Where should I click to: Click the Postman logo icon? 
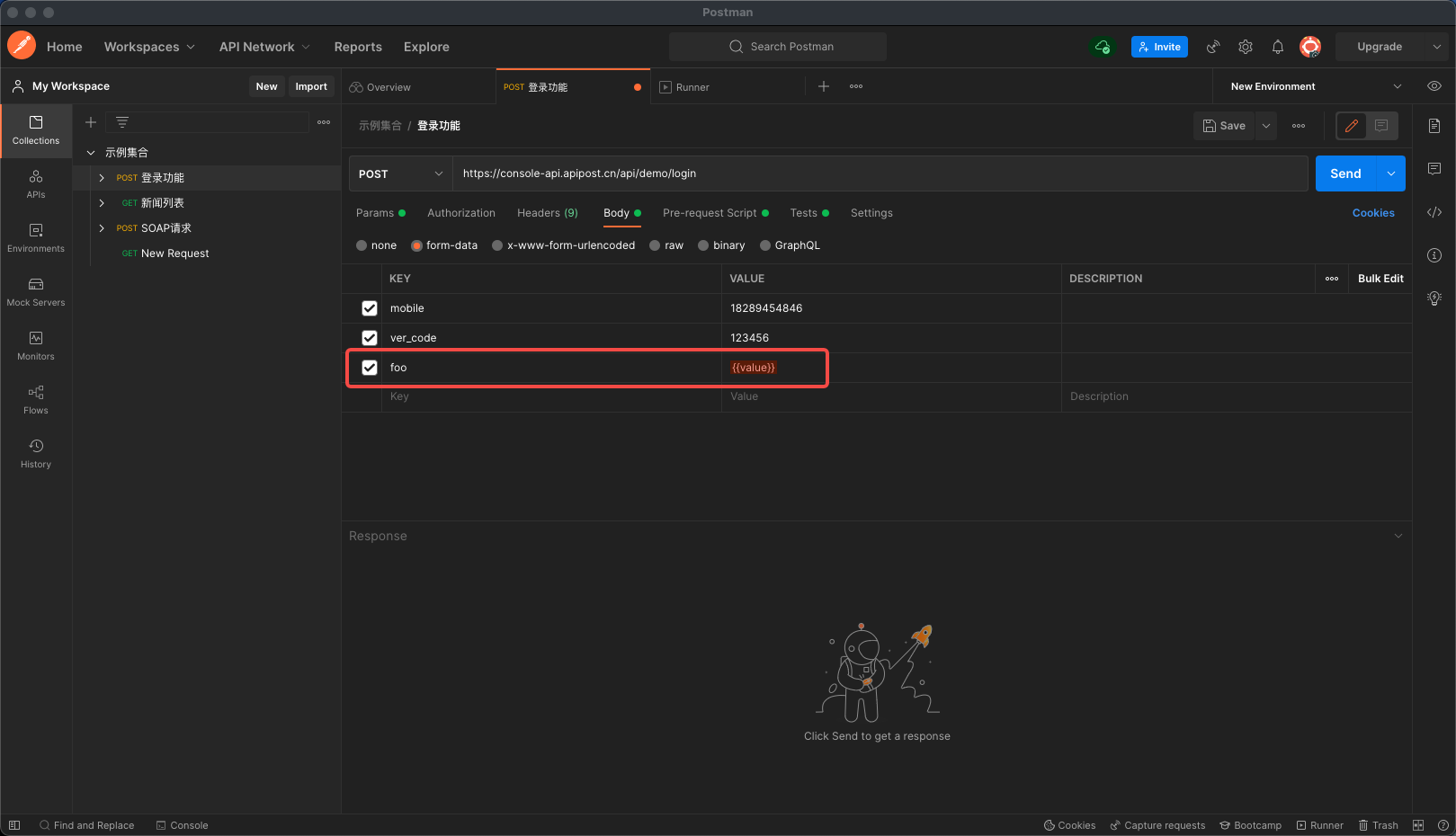point(22,46)
